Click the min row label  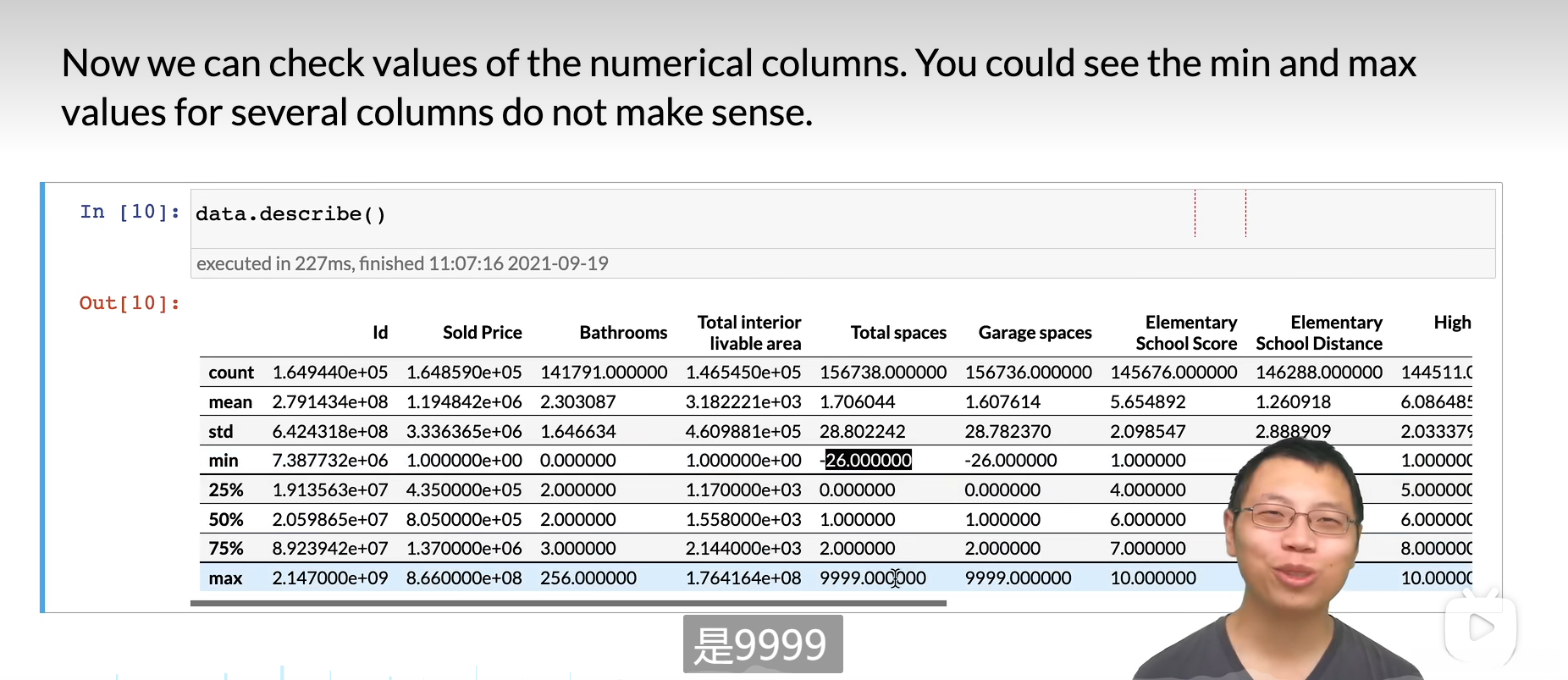[224, 461]
